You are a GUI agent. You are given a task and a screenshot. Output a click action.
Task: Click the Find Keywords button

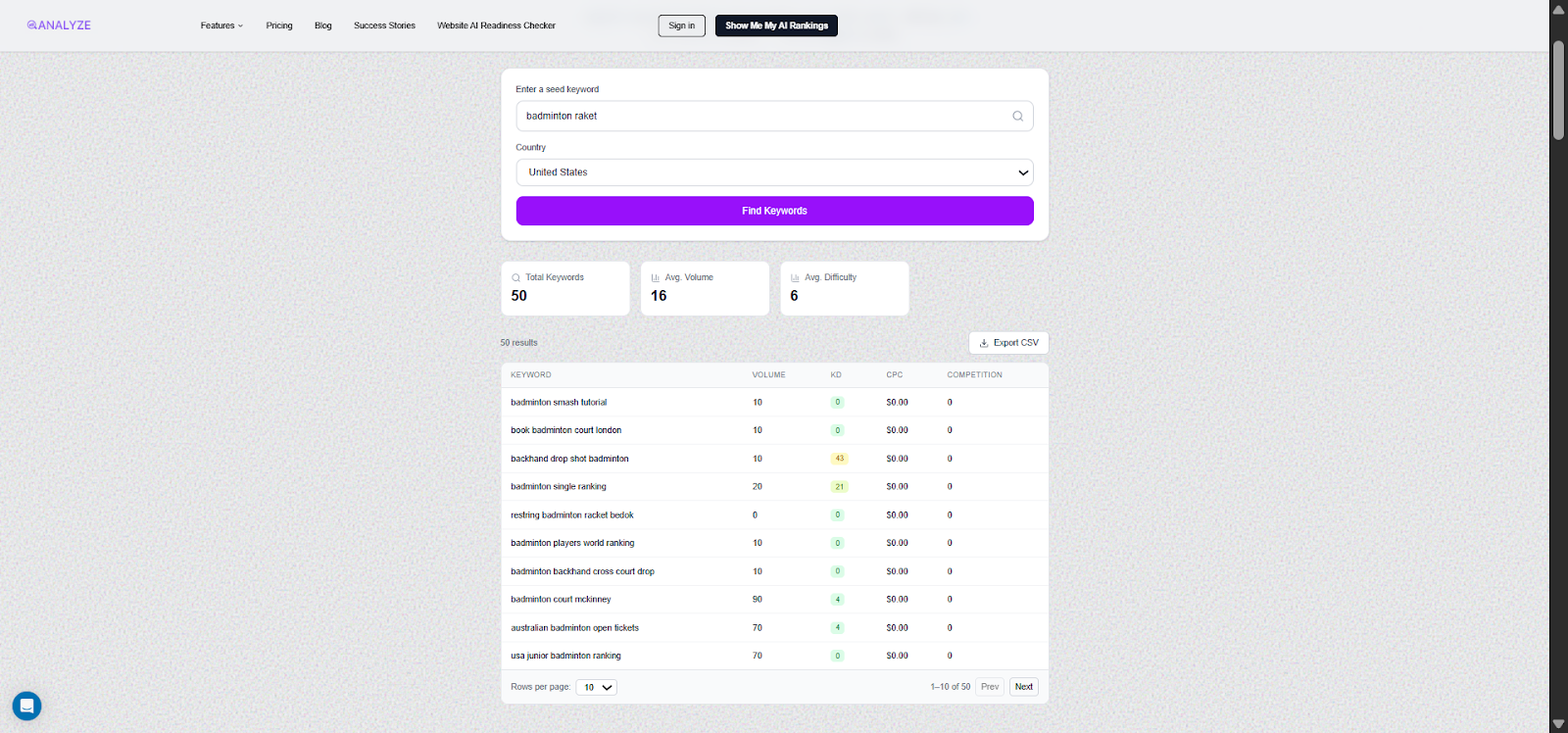coord(774,211)
